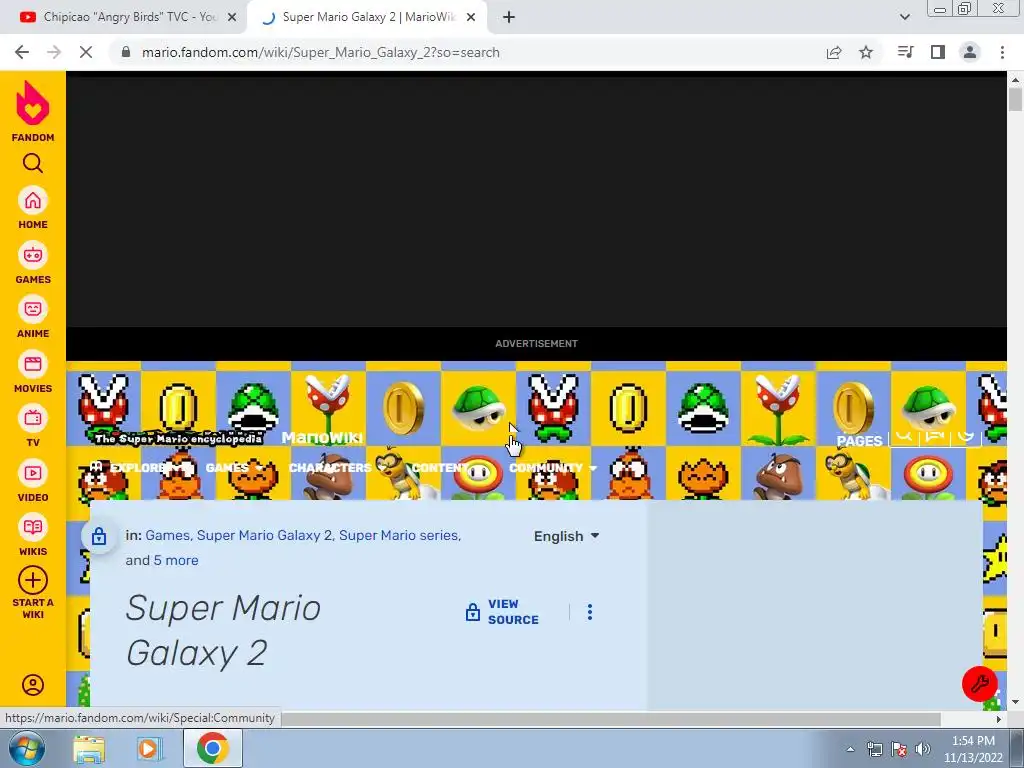Image resolution: width=1024 pixels, height=768 pixels.
Task: Open the tab search chevron
Action: click(904, 17)
